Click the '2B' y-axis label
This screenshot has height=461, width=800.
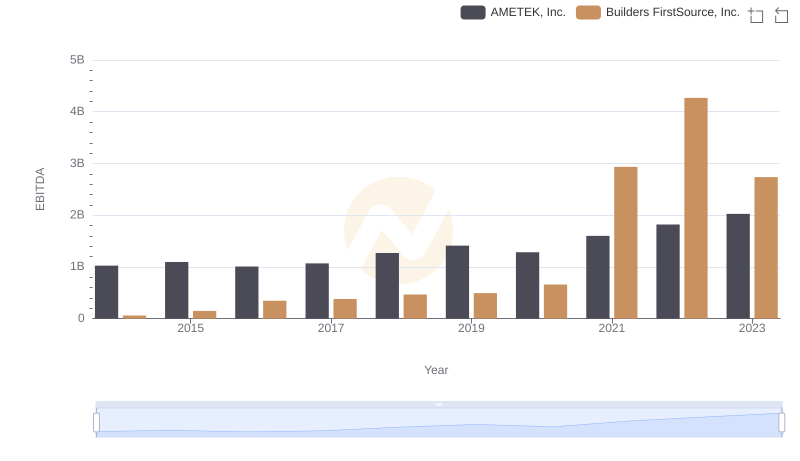click(77, 215)
